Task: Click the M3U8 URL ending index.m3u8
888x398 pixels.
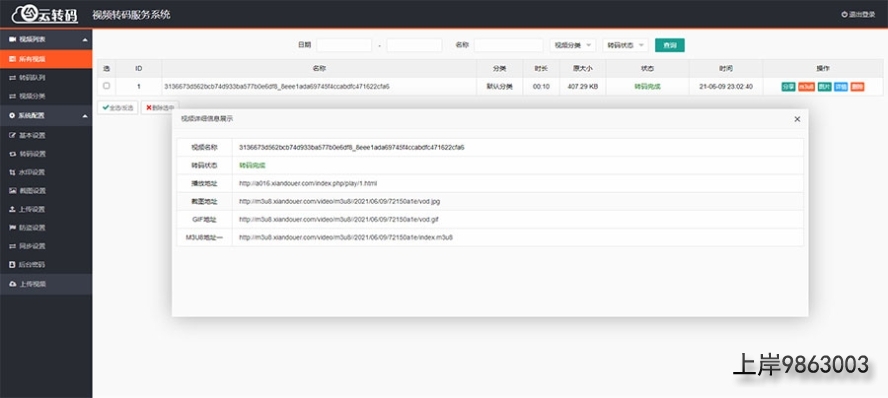Action: click(345, 237)
